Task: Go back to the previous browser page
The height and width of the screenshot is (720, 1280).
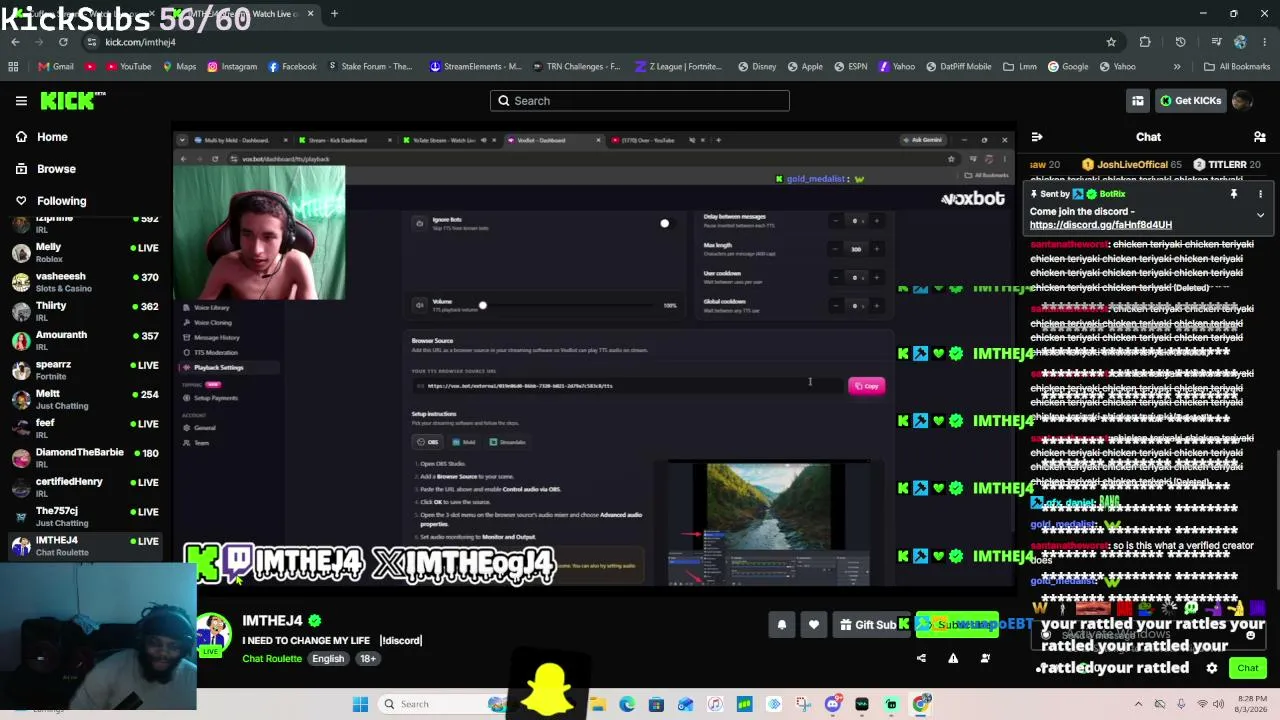Action: (x=15, y=42)
